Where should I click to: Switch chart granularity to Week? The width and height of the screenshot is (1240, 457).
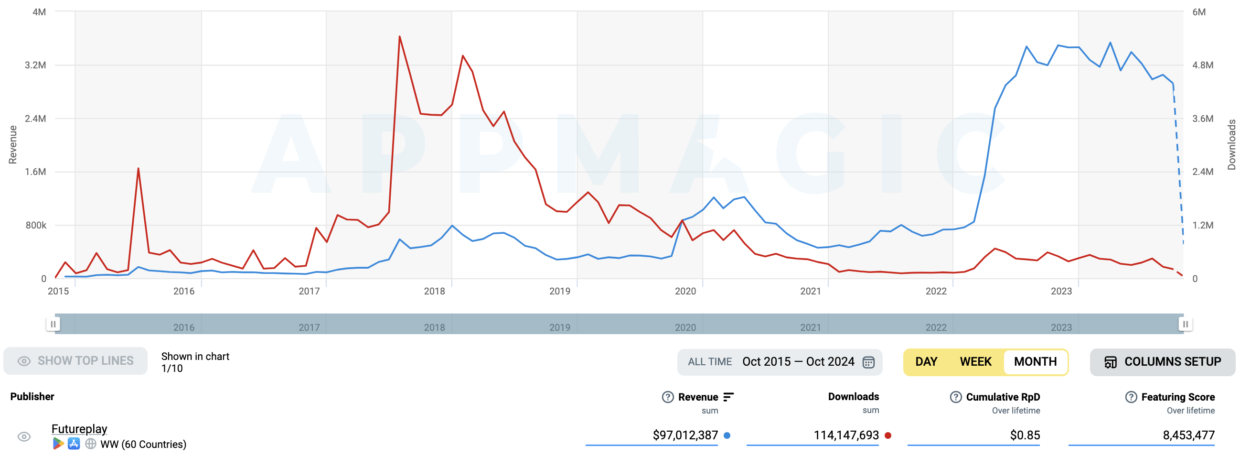click(975, 362)
